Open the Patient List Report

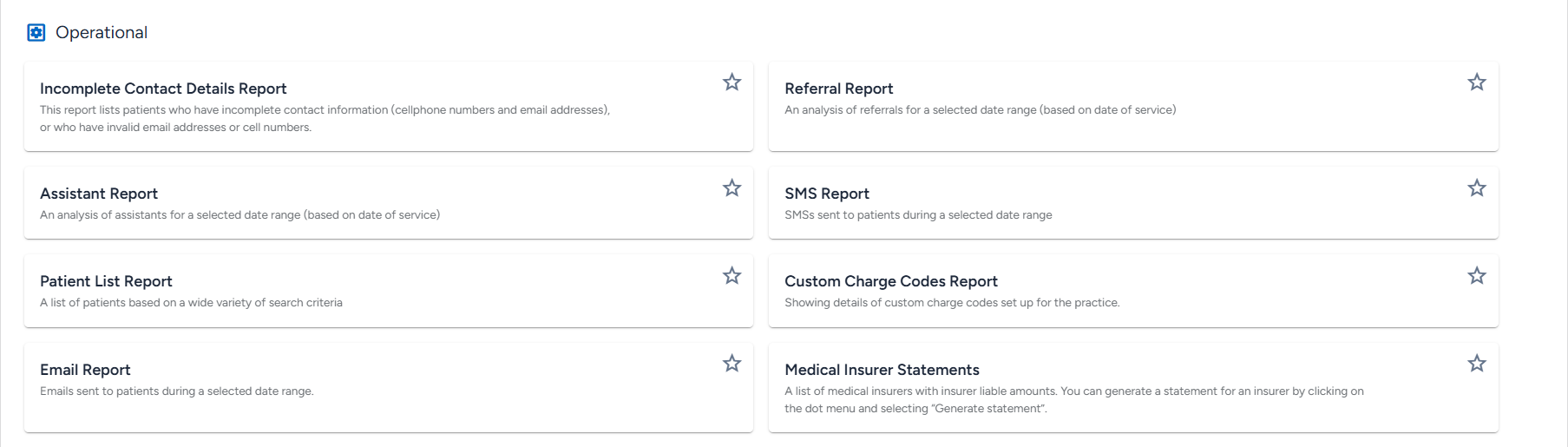106,281
